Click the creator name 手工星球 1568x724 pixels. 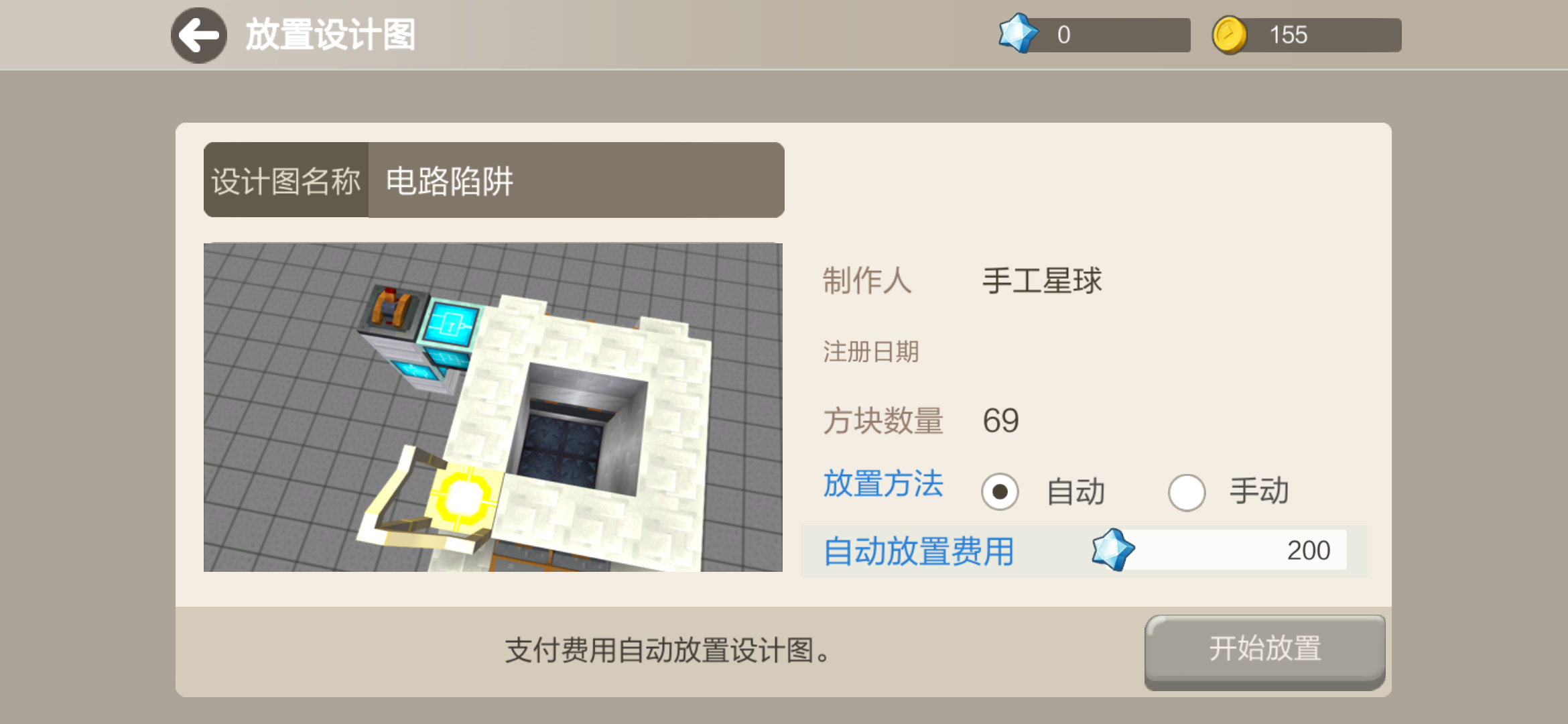click(x=1042, y=280)
